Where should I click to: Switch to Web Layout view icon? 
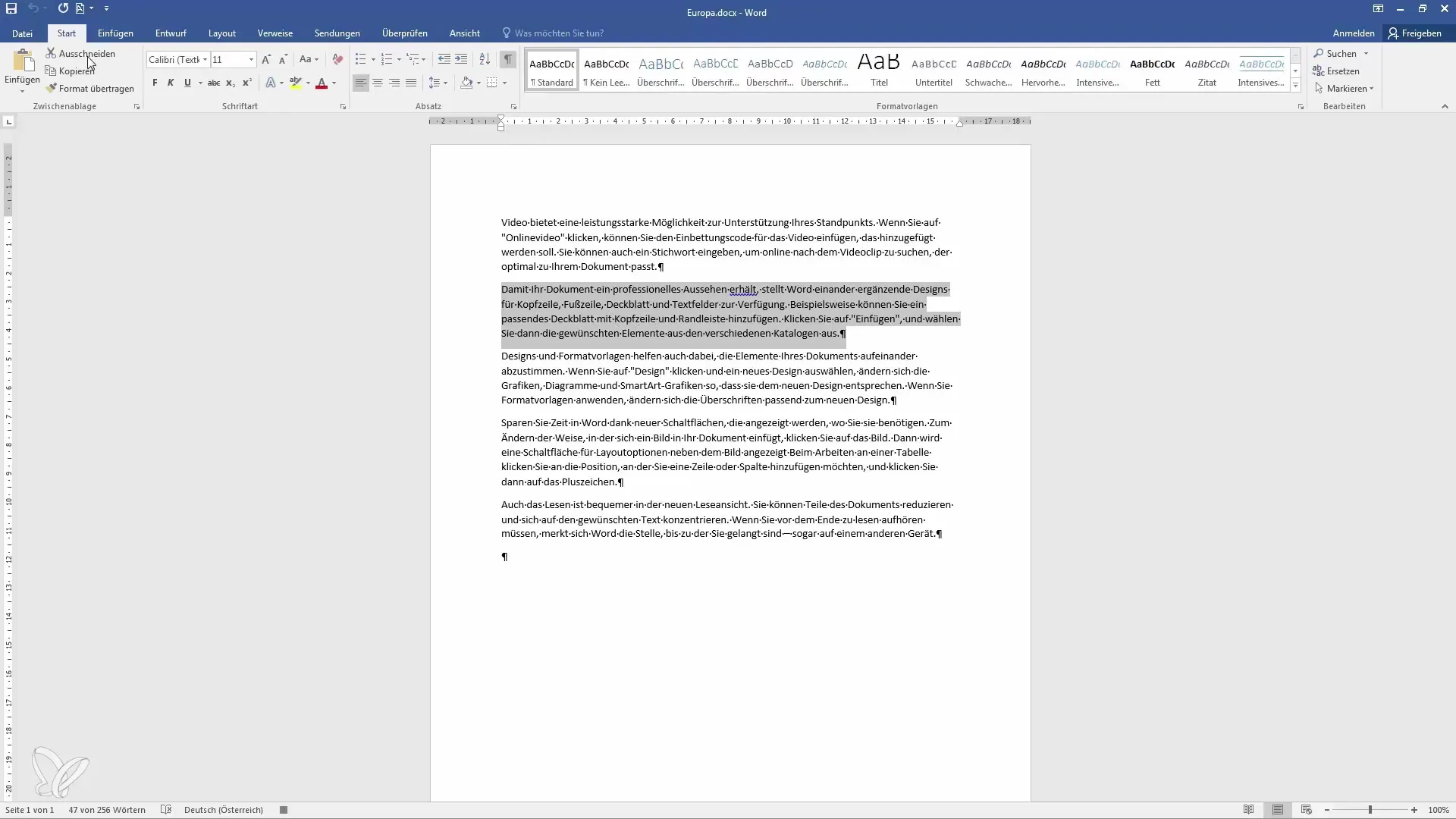1307,810
